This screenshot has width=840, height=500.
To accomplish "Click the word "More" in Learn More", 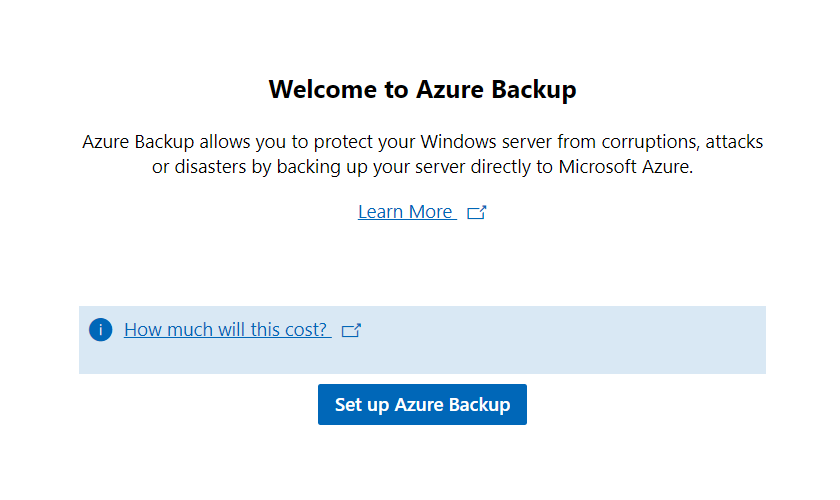I will 431,212.
